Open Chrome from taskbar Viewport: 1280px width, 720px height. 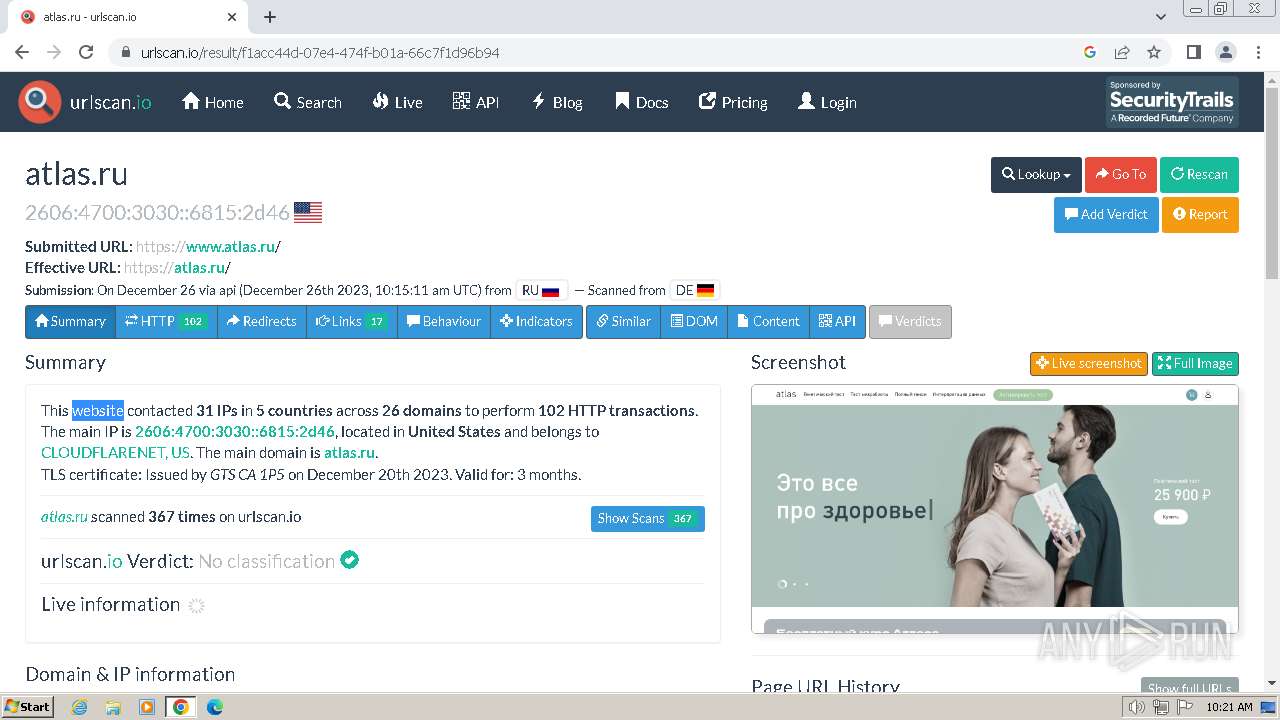point(180,707)
